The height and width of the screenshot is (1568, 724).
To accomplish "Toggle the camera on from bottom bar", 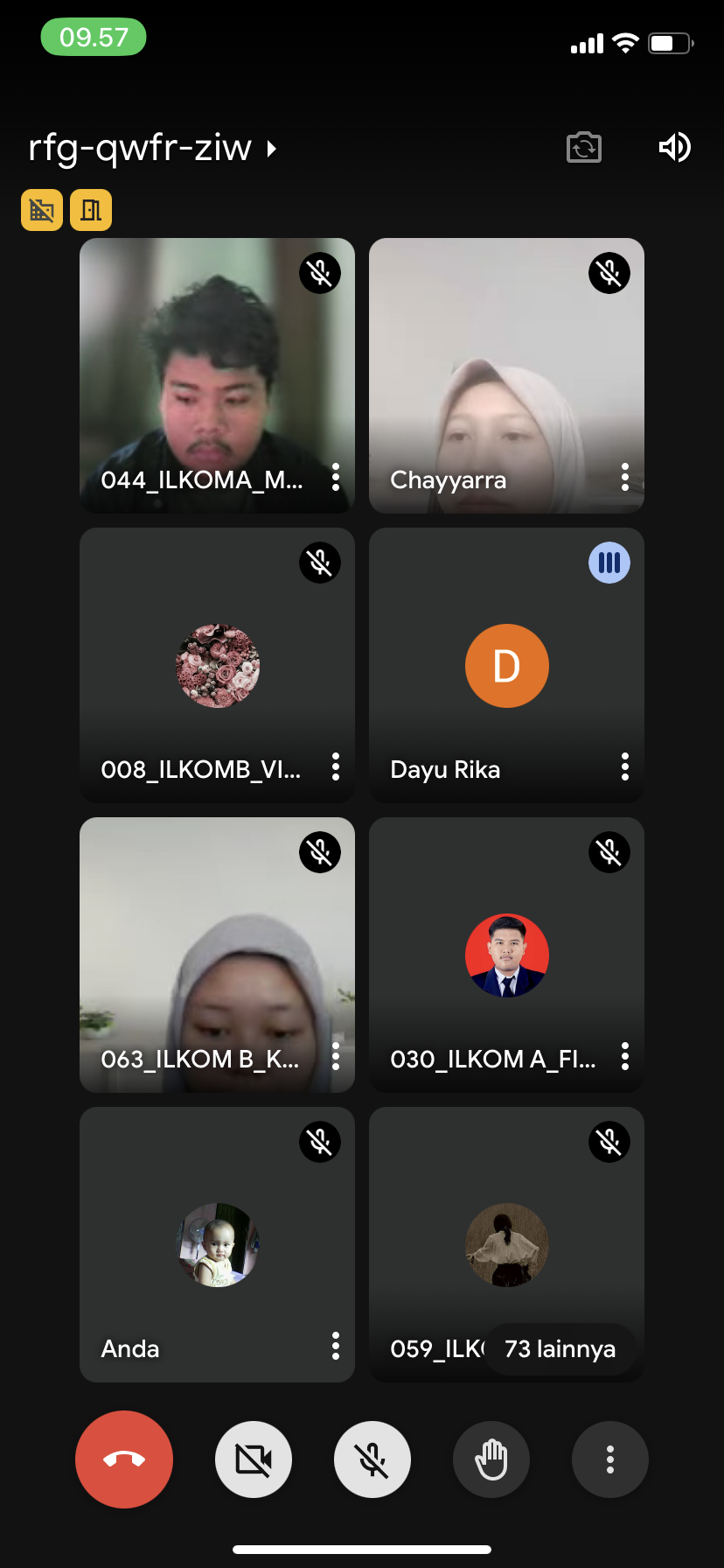I will pos(254,1459).
